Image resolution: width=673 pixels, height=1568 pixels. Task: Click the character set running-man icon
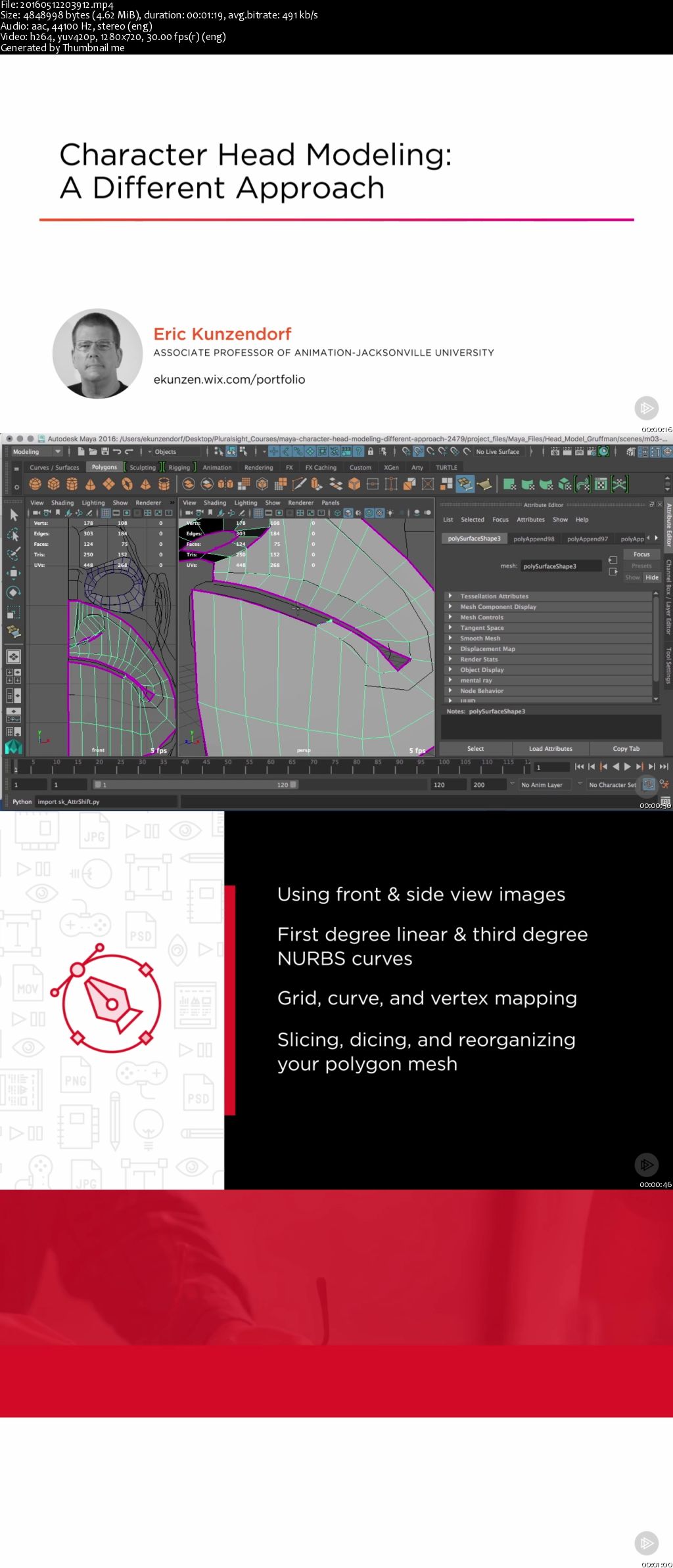tap(664, 784)
